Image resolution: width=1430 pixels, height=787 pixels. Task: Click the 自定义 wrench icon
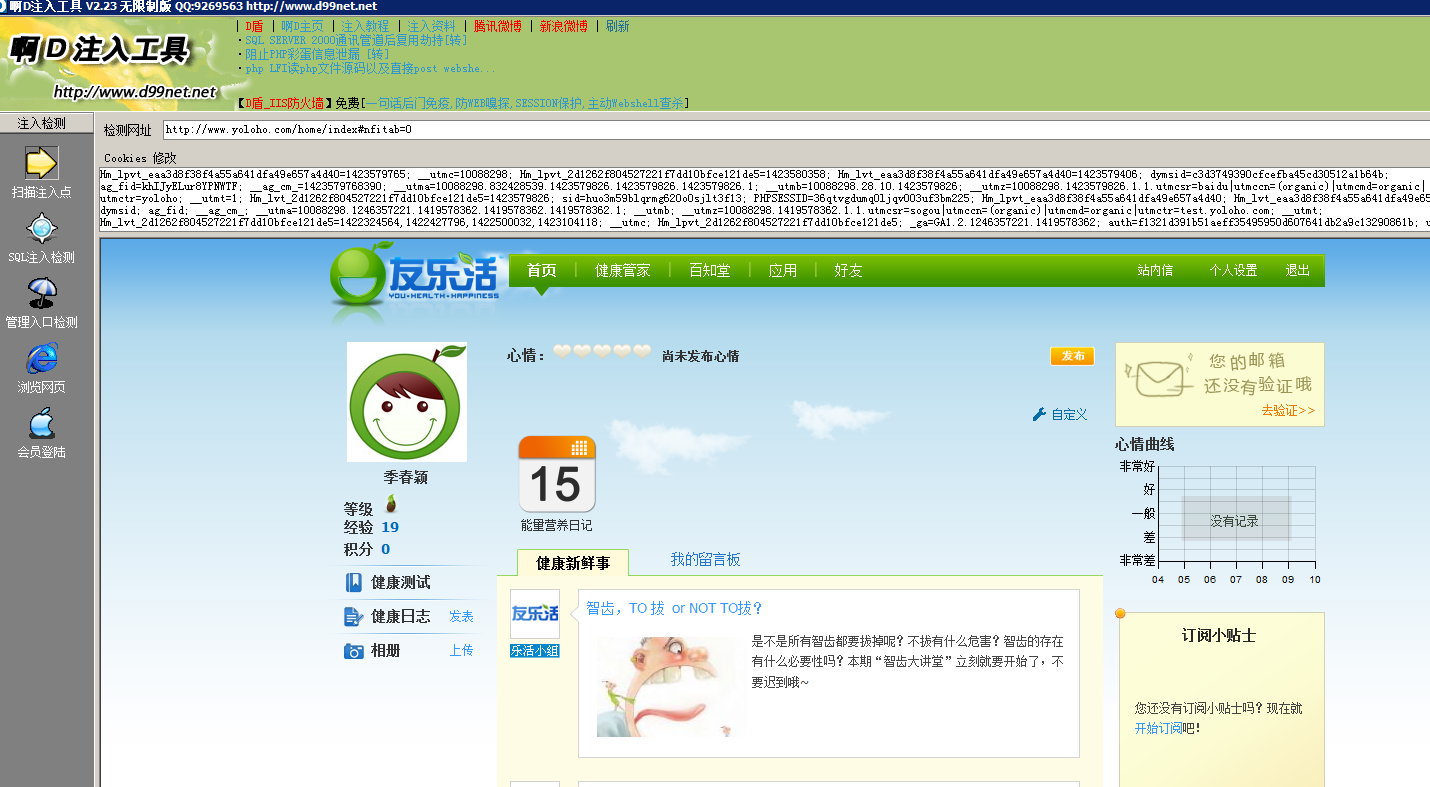[x=1039, y=414]
